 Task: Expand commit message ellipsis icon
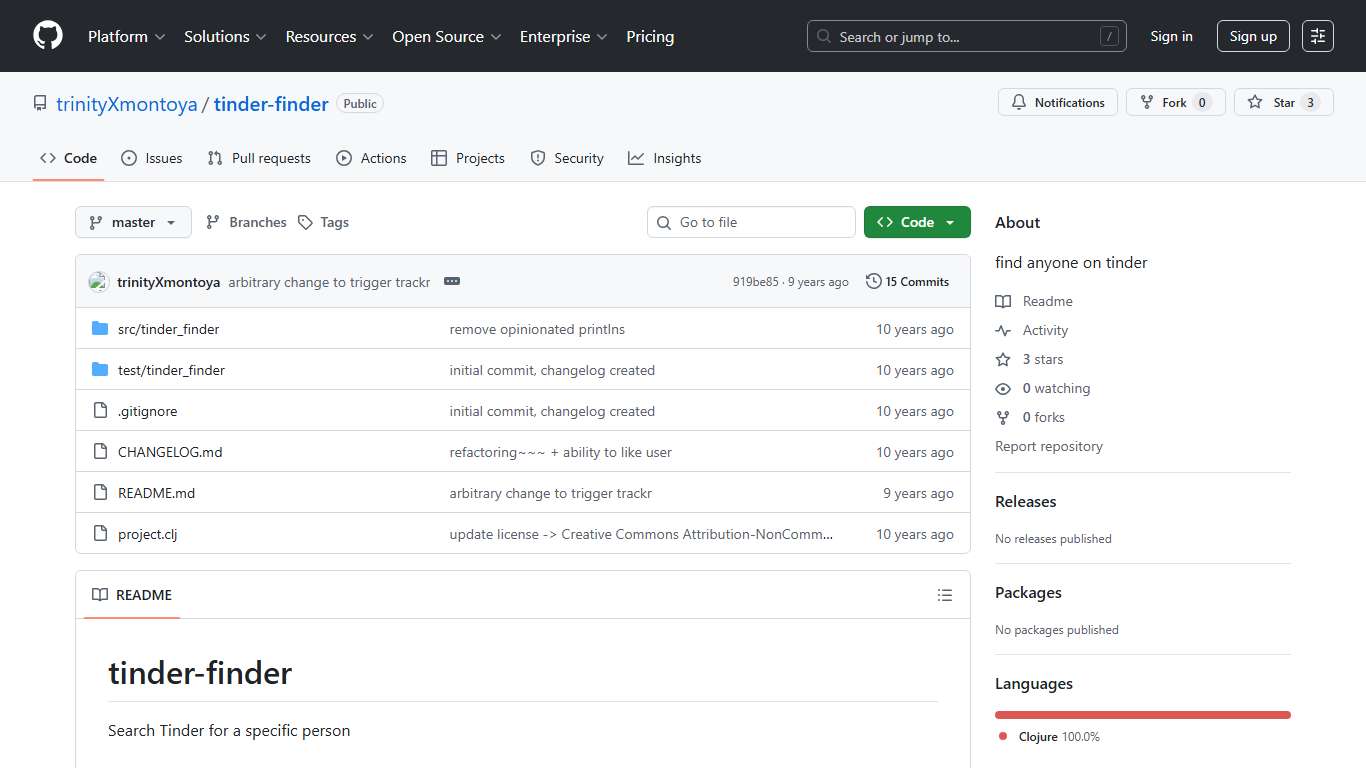(452, 282)
